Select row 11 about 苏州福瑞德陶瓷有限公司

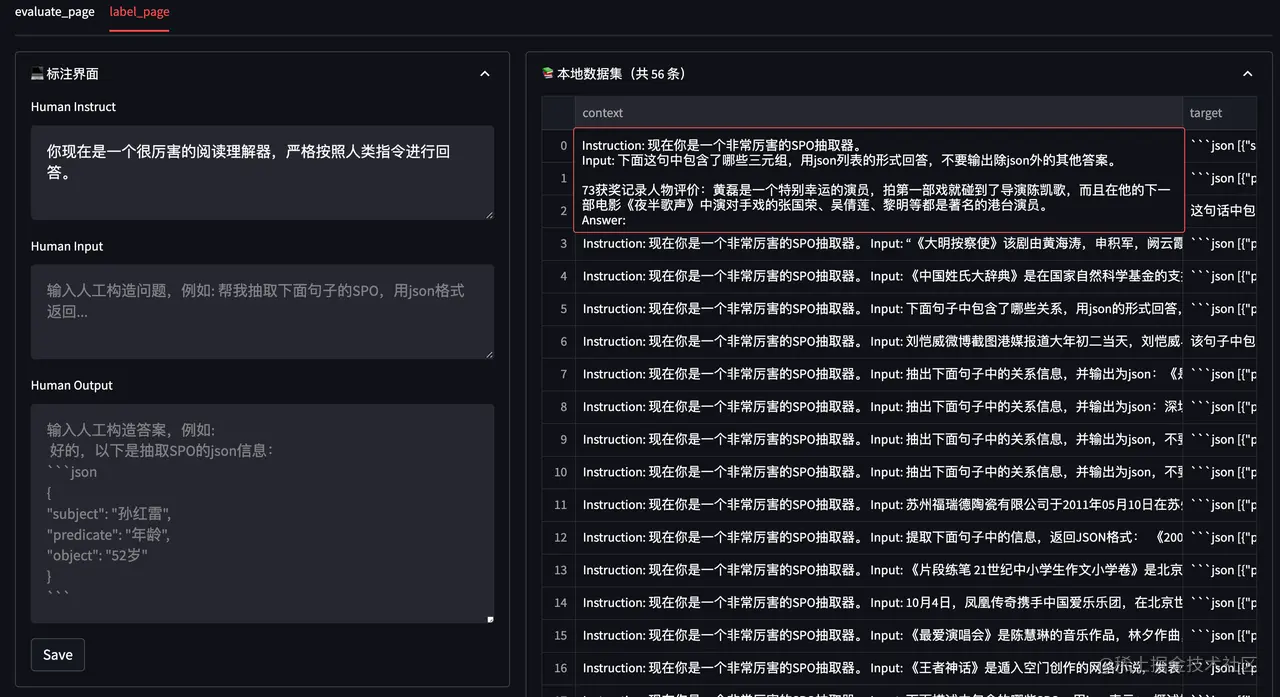pos(878,505)
